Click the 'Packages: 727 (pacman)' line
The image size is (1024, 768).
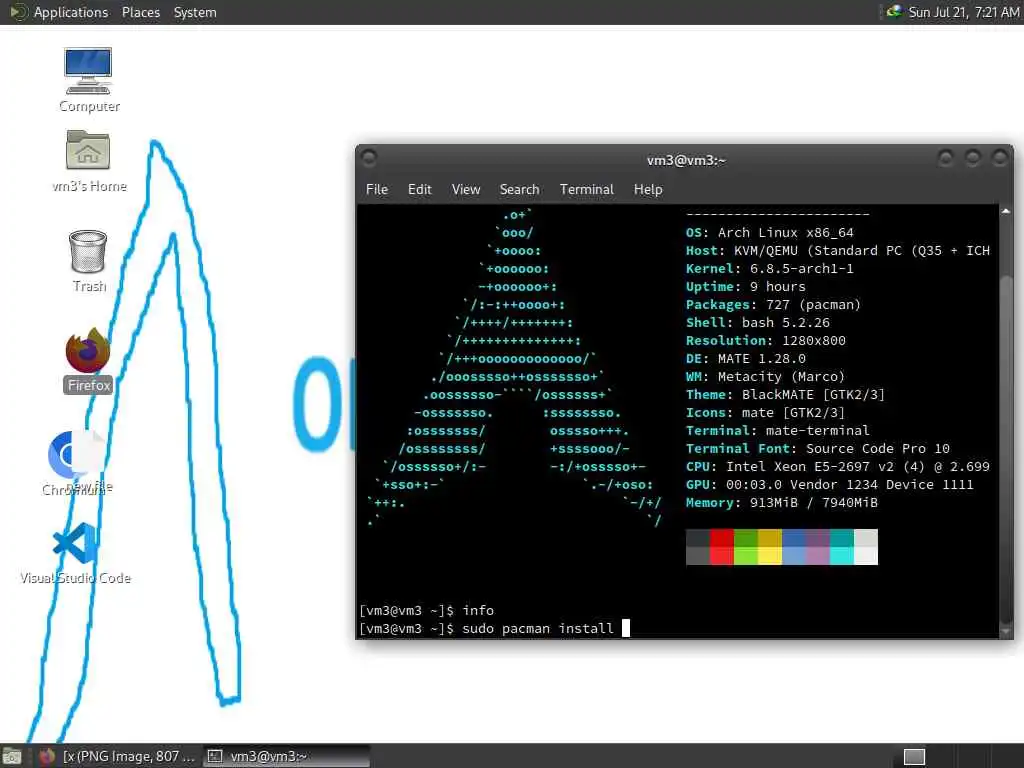[x=773, y=304]
